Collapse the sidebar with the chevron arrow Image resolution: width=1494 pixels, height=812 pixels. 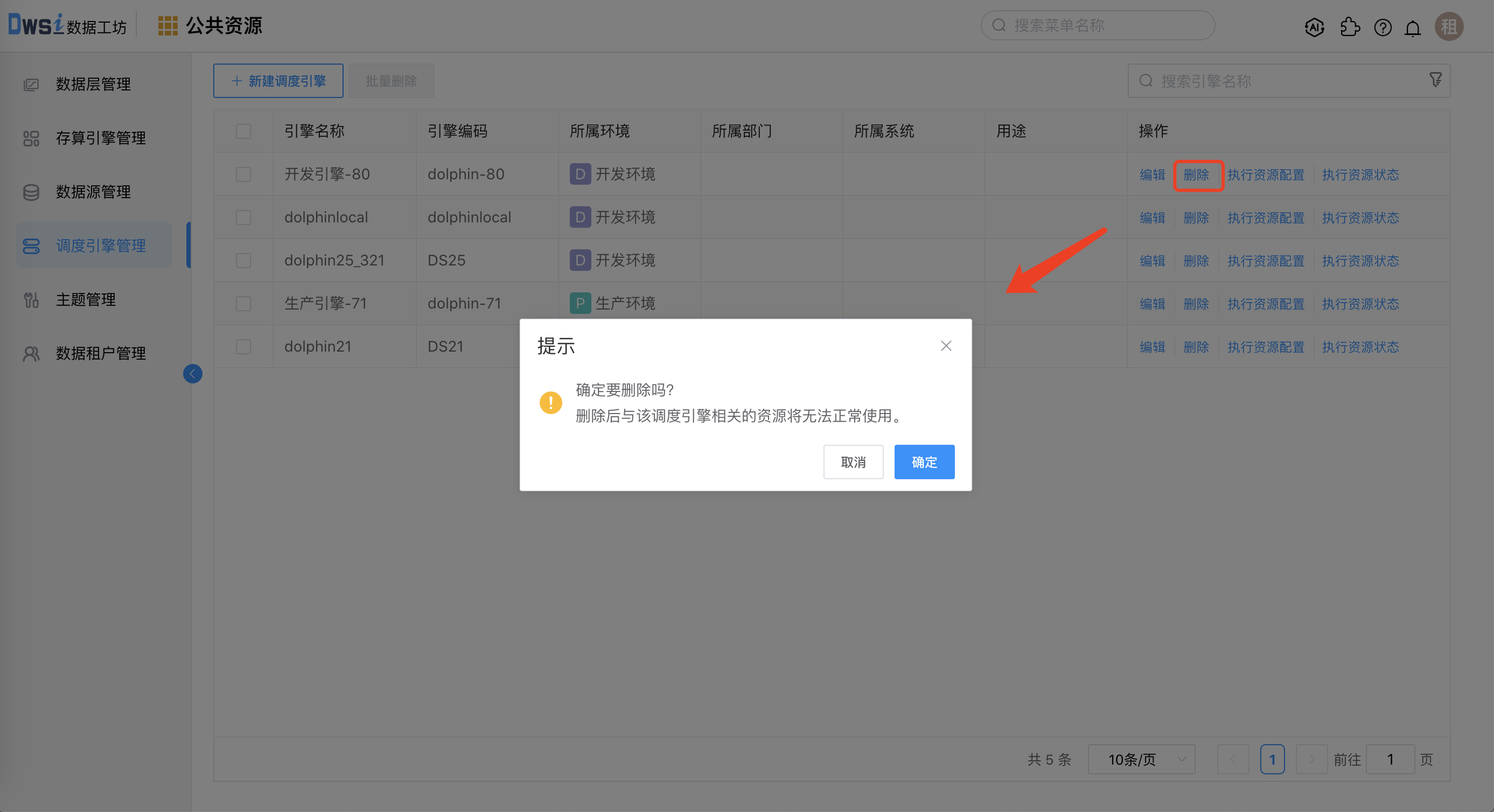(193, 374)
